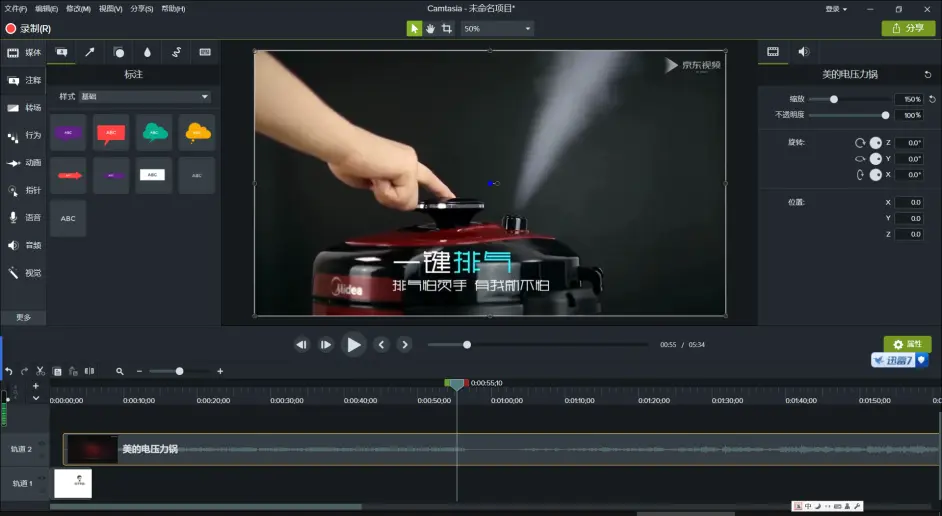Open the 音频 audio effects panel
The height and width of the screenshot is (516, 942).
pyautogui.click(x=24, y=245)
